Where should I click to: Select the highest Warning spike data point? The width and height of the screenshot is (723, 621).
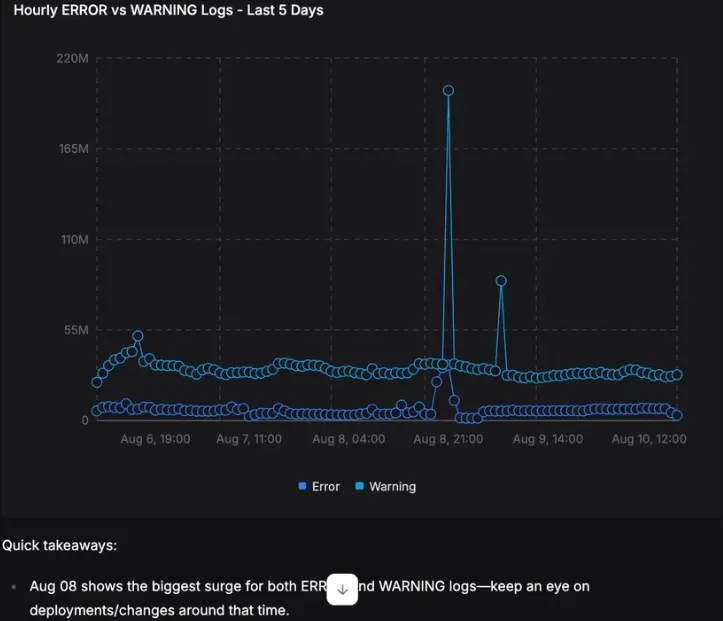click(x=449, y=90)
